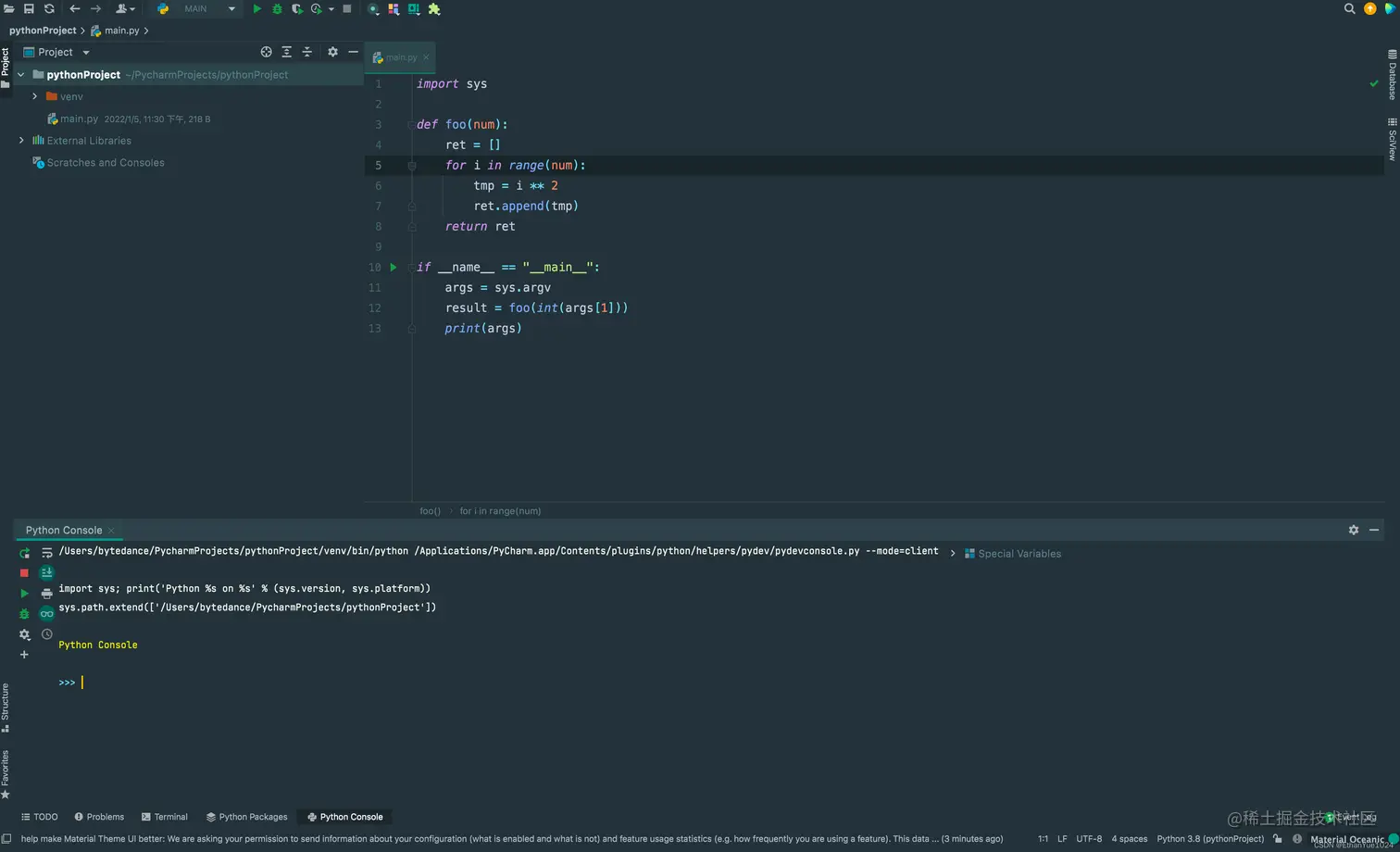
Task: Select Scratches and Consoles
Action: (x=106, y=163)
